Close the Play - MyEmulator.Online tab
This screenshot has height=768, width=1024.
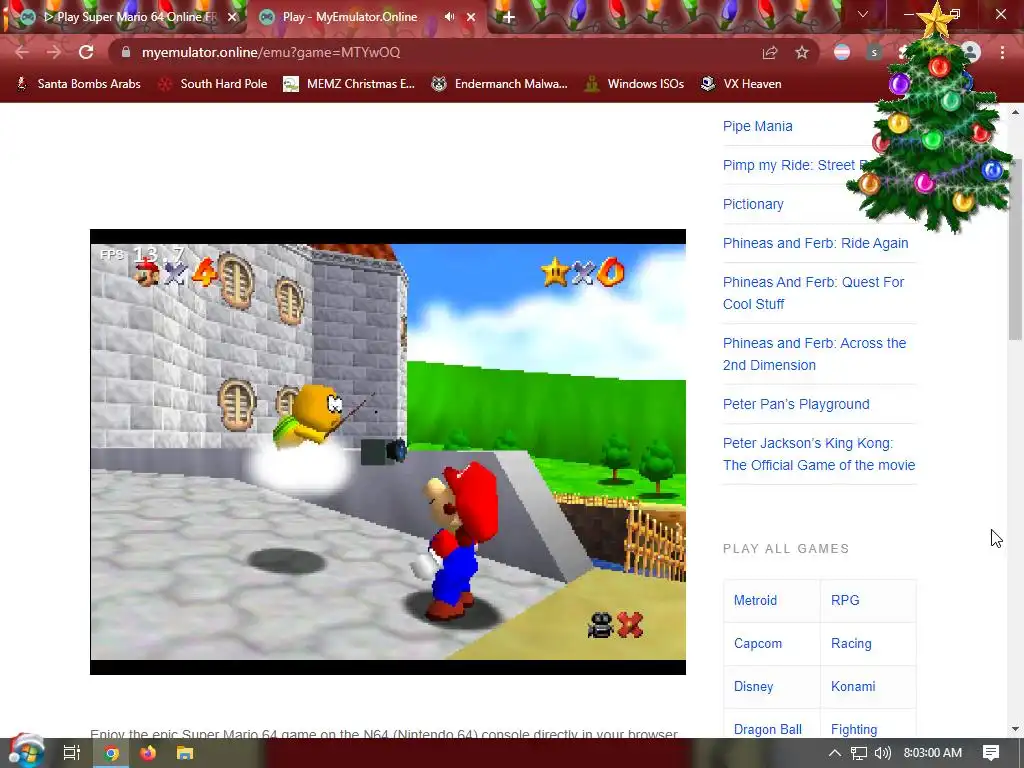(x=471, y=17)
